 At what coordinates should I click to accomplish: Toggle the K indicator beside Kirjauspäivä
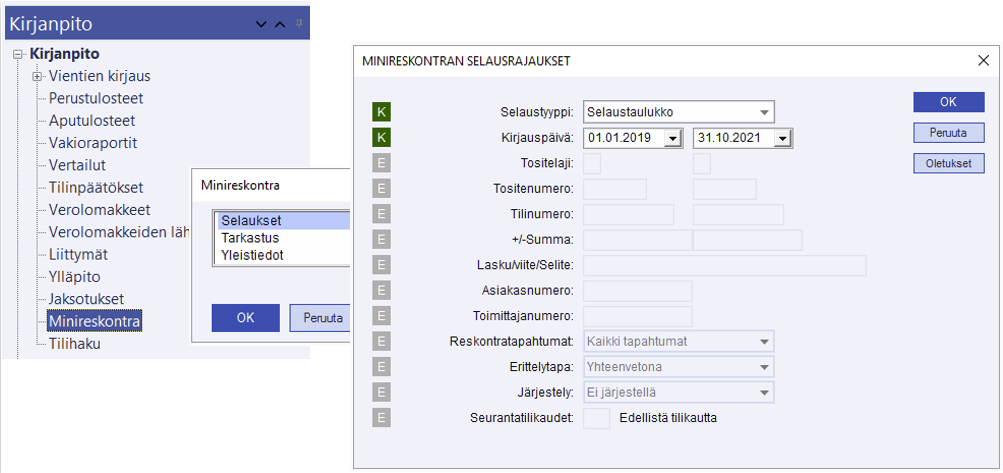pyautogui.click(x=381, y=137)
